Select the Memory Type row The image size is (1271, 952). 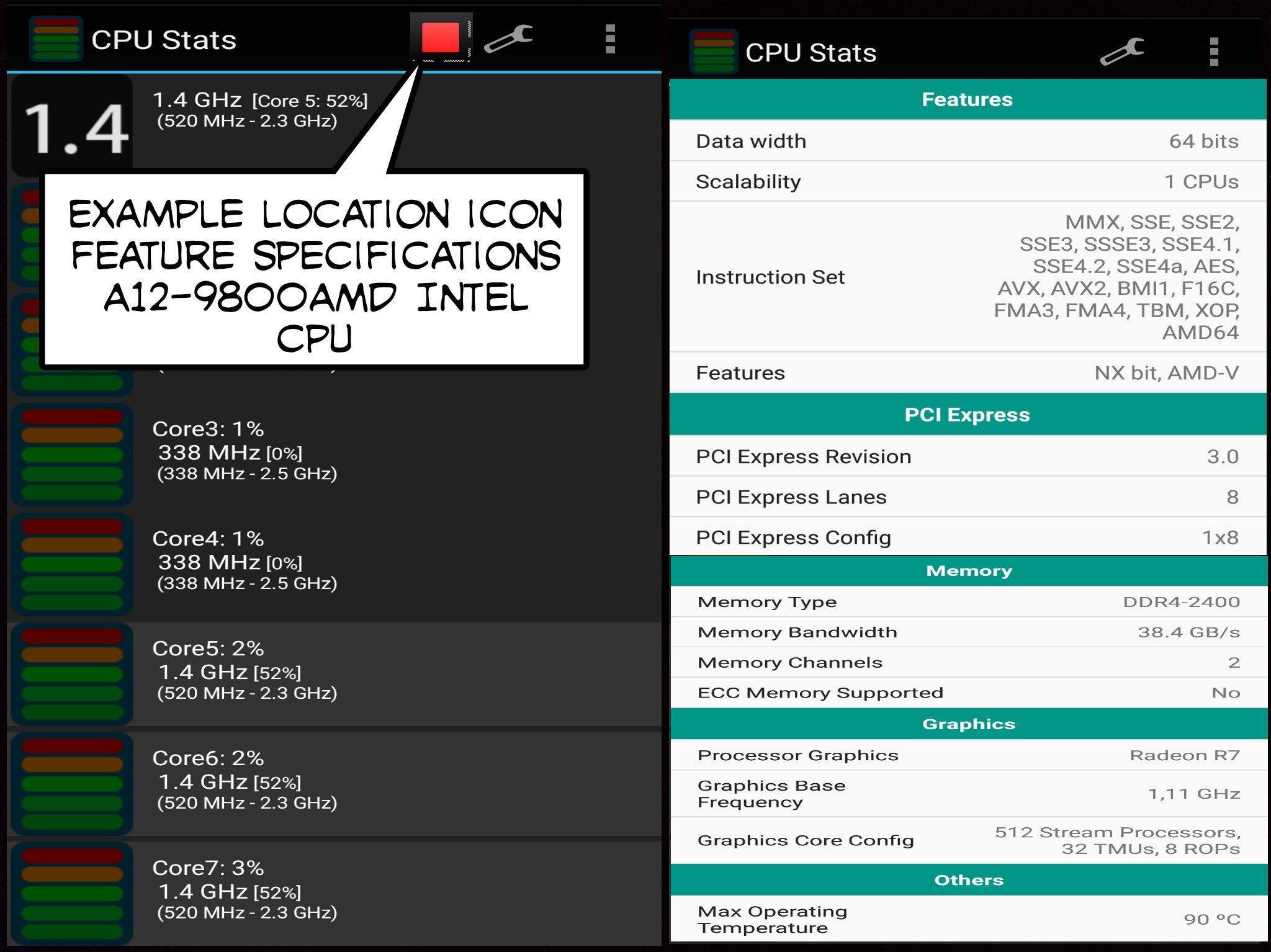[969, 602]
